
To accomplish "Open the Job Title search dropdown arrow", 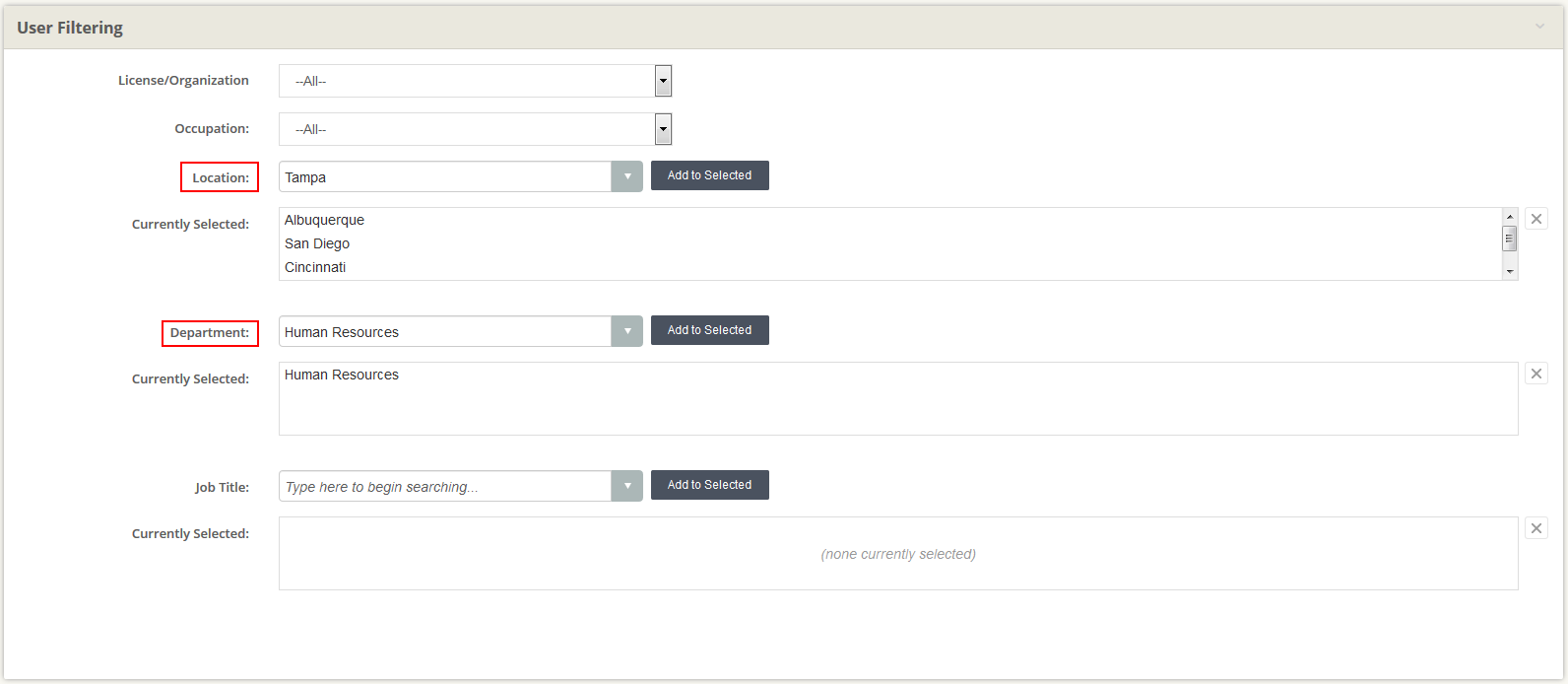I will (x=627, y=485).
